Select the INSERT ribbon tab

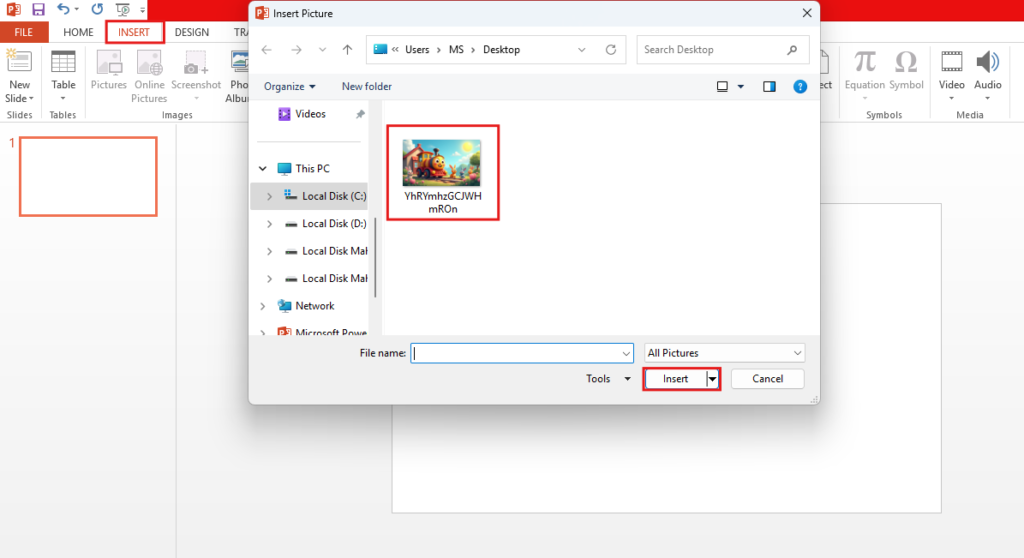134,32
